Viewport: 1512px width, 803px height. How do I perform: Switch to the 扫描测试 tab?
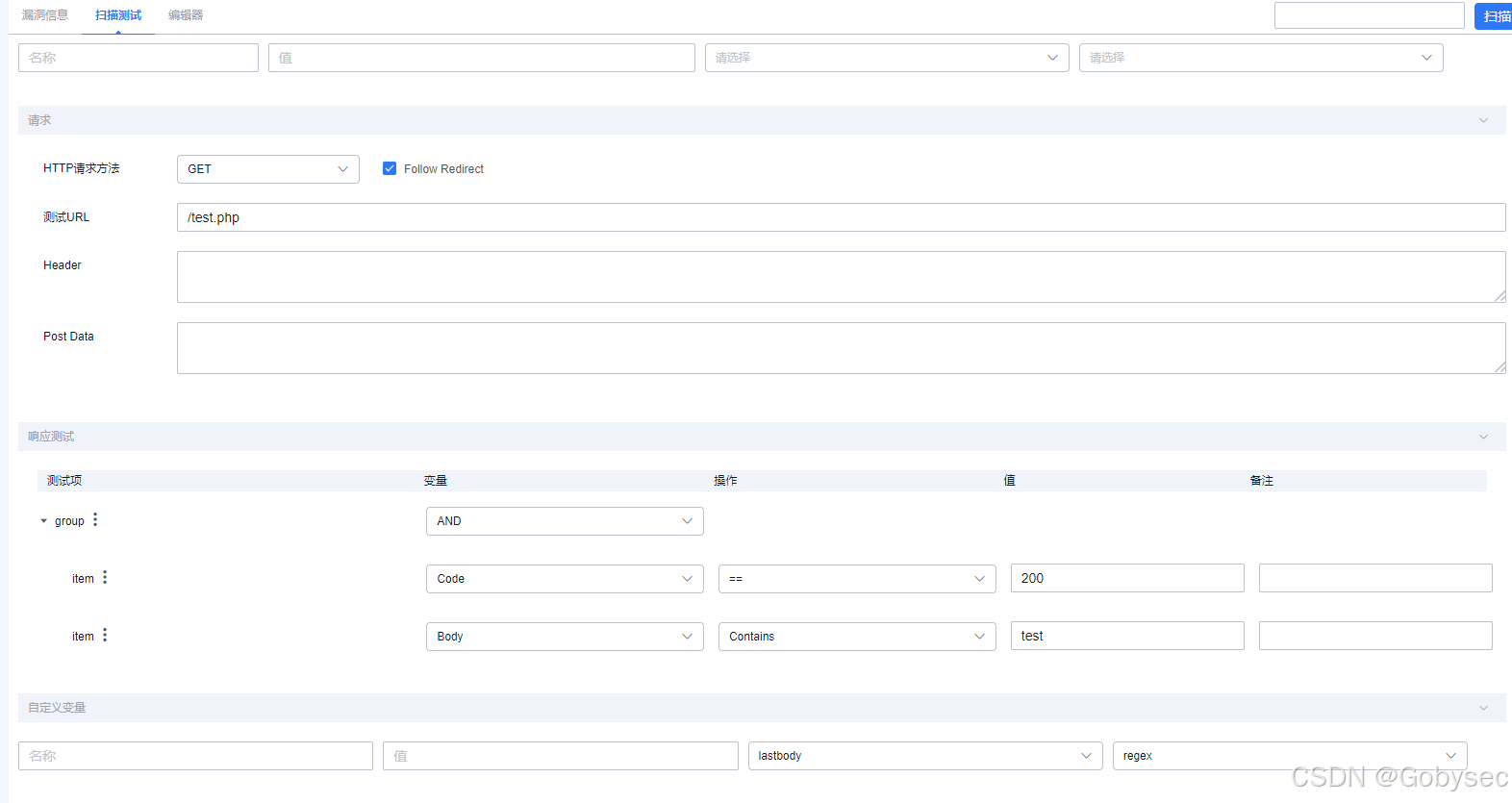118,15
